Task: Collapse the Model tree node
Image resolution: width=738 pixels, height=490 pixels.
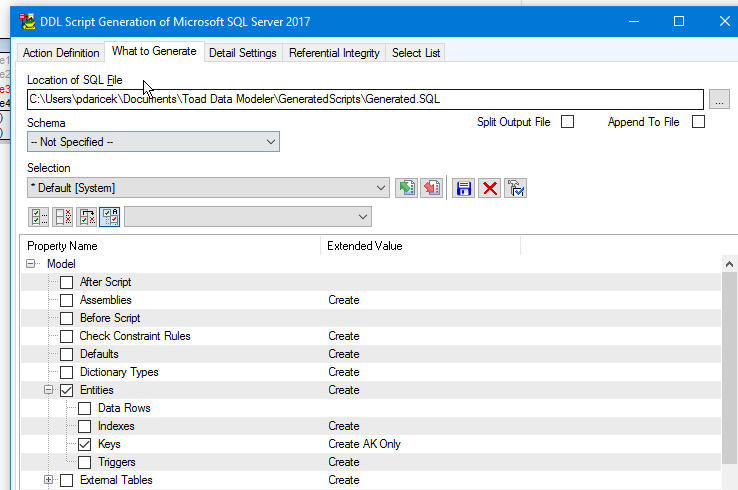Action: pos(31,264)
